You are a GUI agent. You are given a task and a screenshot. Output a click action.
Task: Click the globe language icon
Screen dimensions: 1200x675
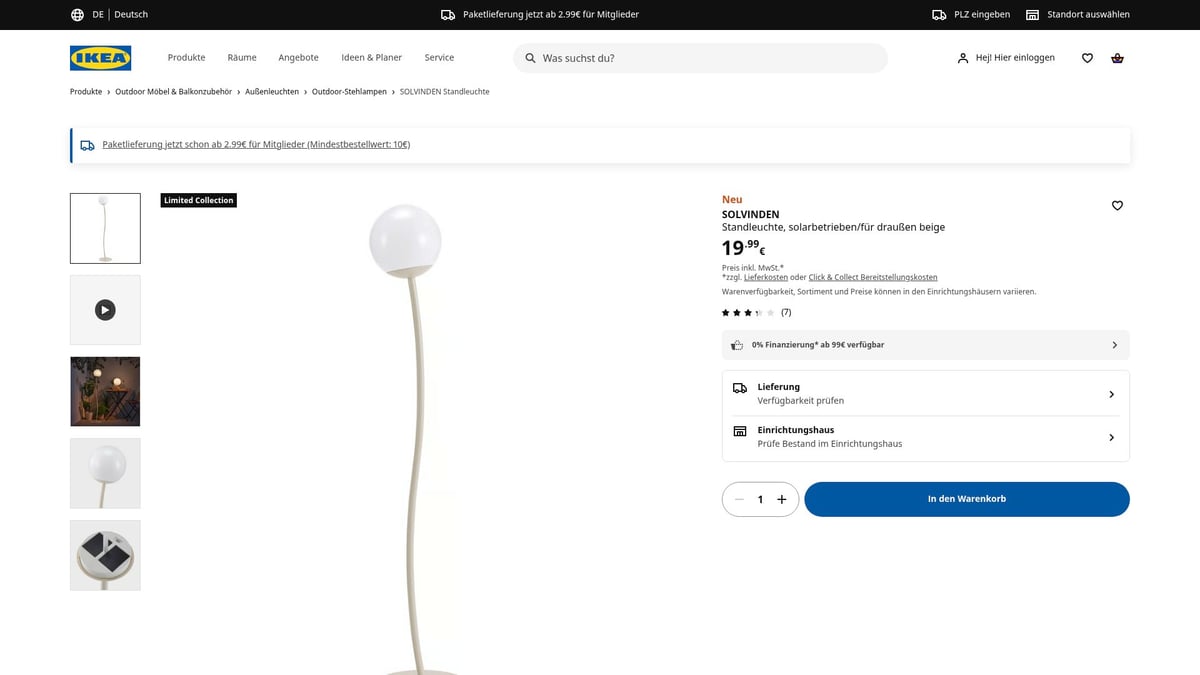(77, 14)
